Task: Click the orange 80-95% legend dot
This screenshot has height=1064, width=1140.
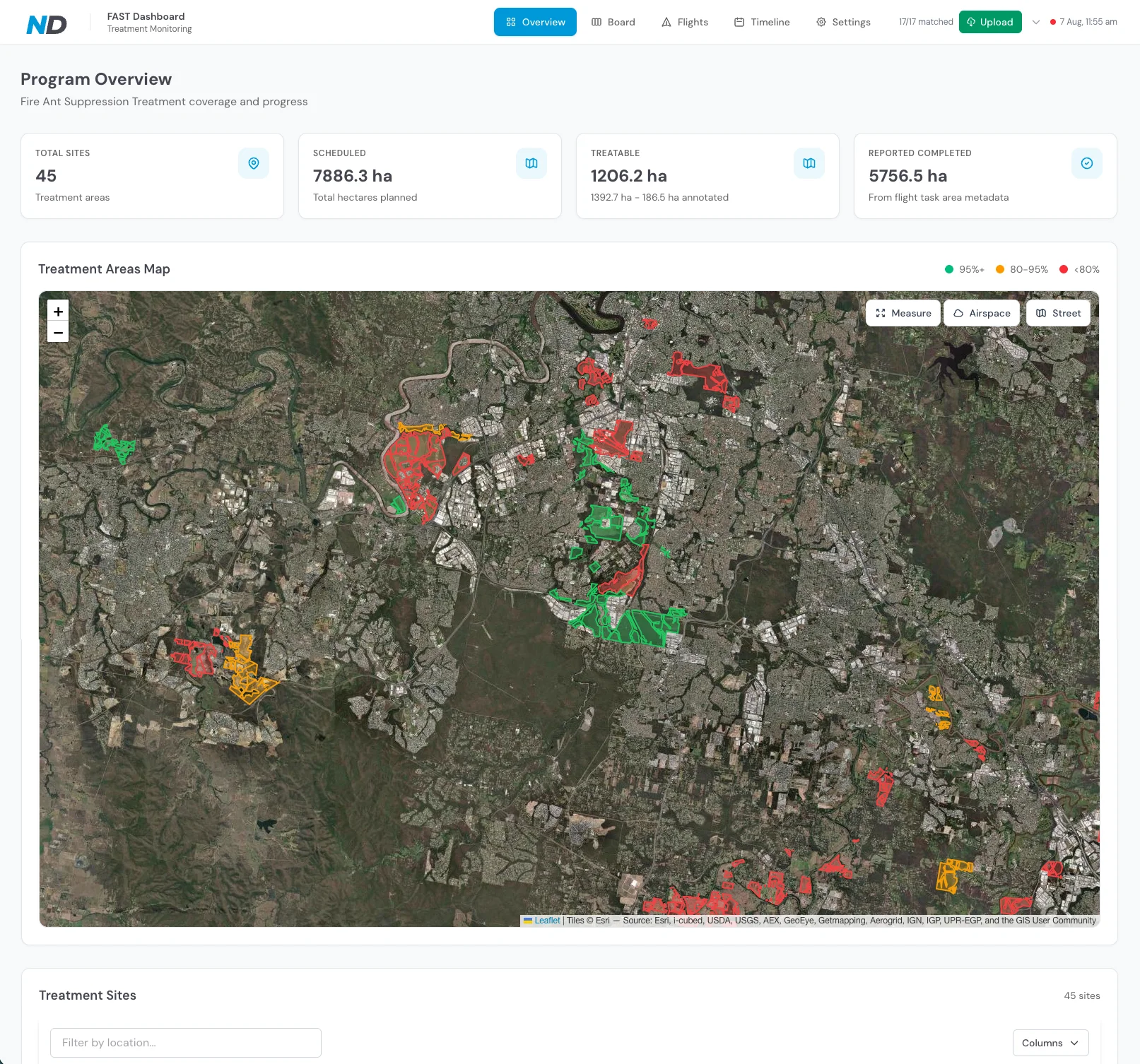Action: pos(1000,269)
